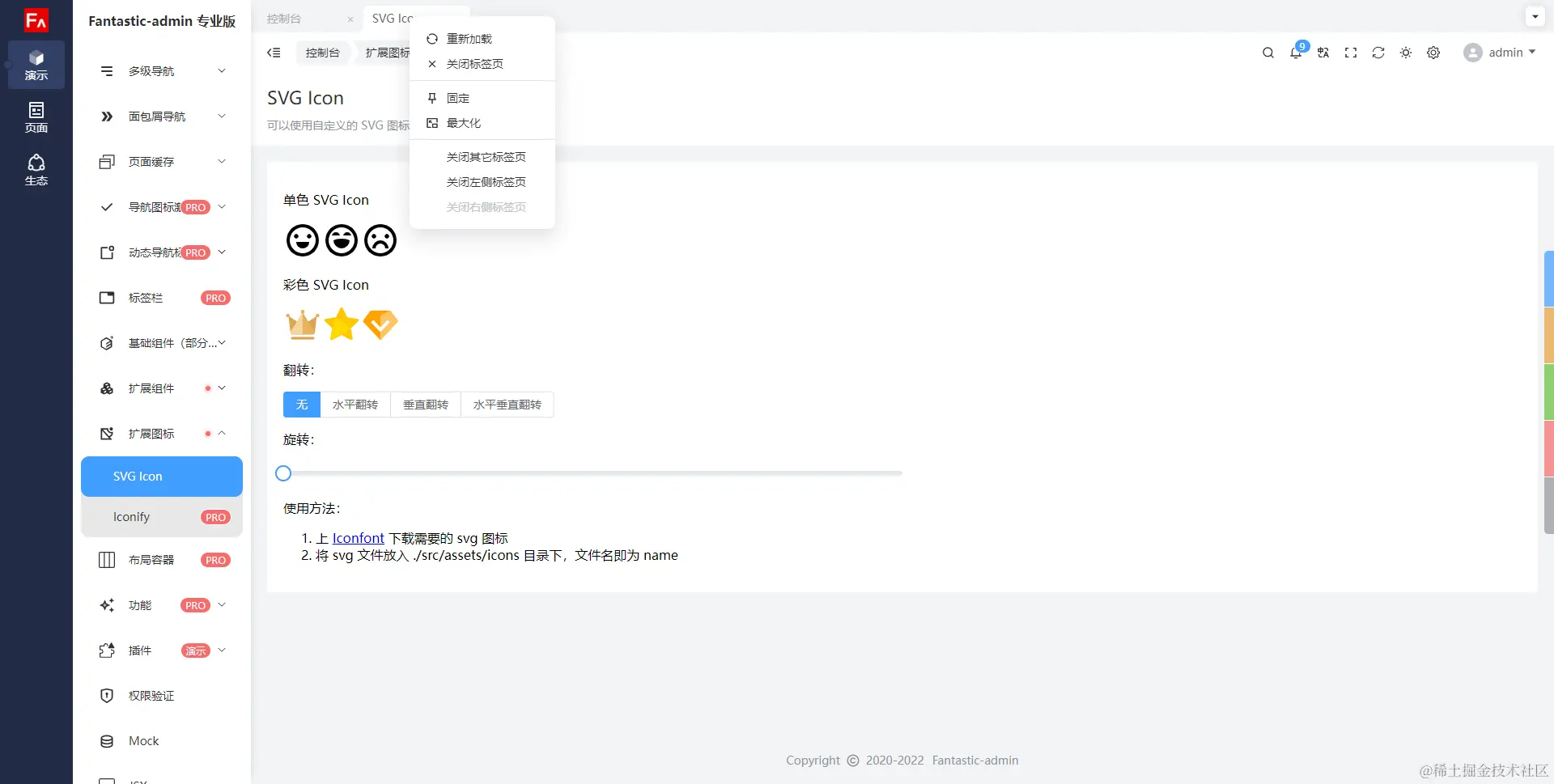The image size is (1554, 784).
Task: Choose 固定 to pin the tab
Action: 482,98
